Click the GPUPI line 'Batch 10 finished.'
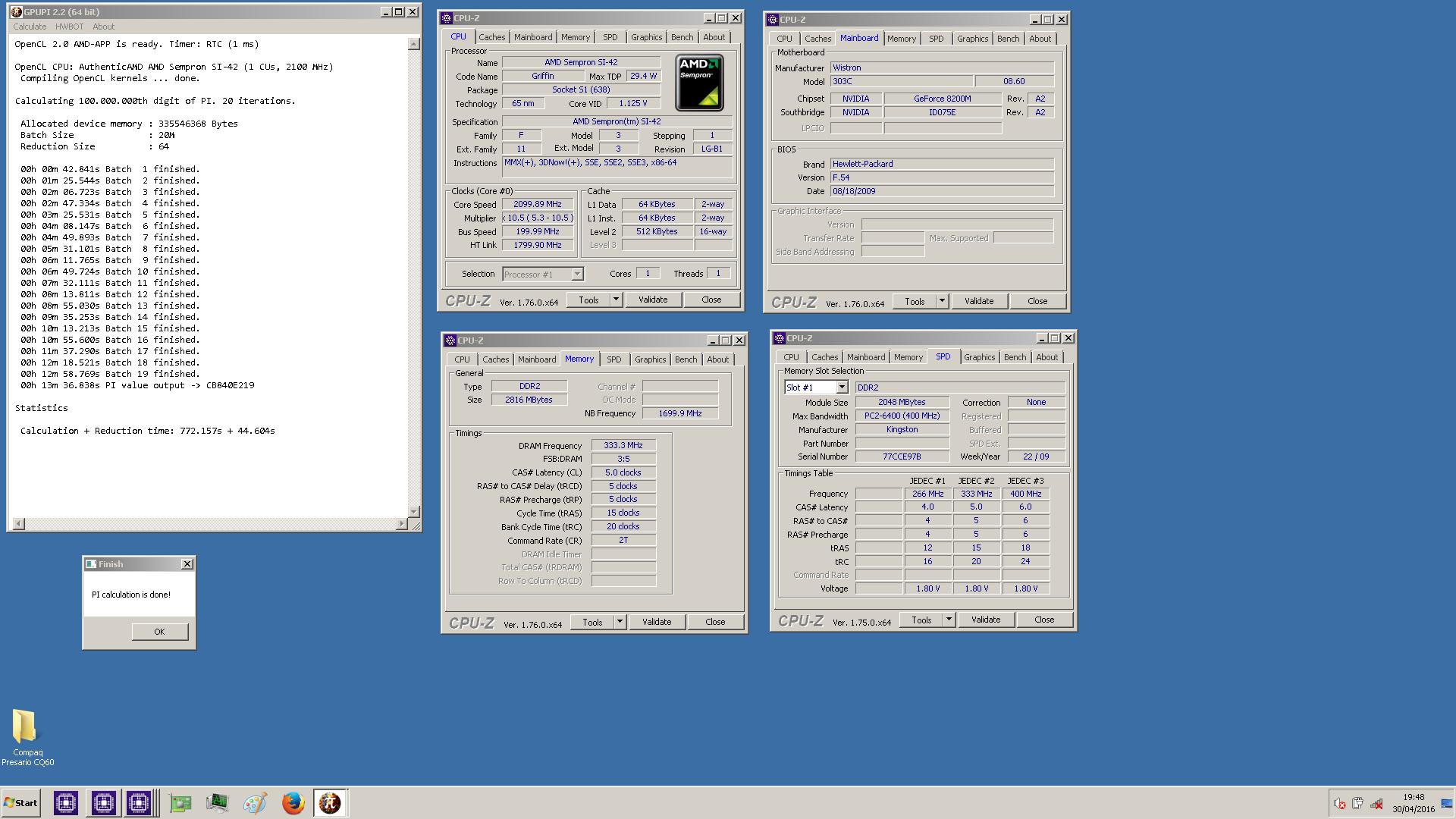Screen dimensions: 1456x819 110,271
